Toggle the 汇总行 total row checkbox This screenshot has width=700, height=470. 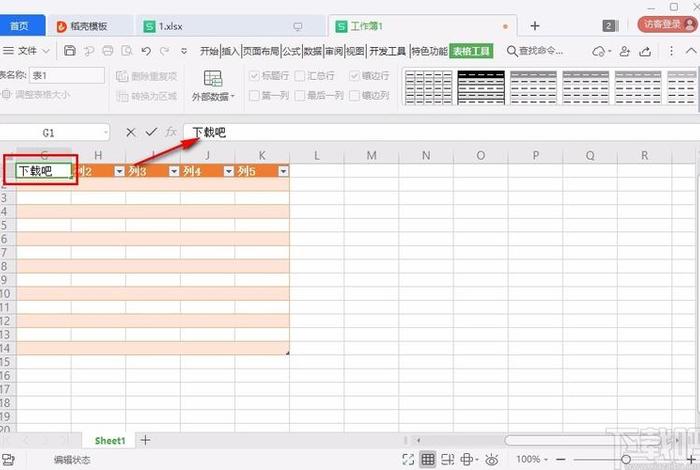[x=300, y=76]
